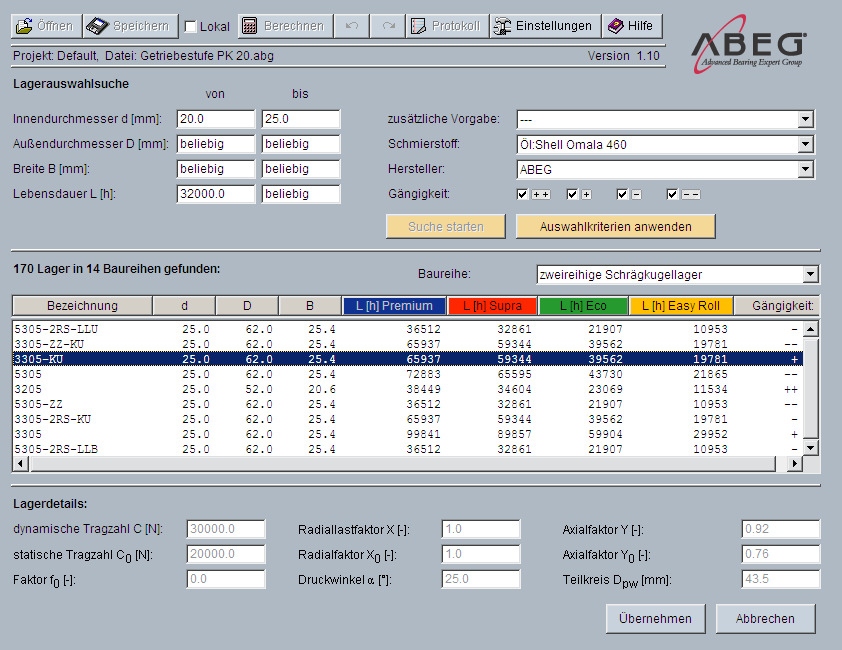Click the Öffnen folder icon
The width and height of the screenshot is (842, 650).
click(x=24, y=26)
